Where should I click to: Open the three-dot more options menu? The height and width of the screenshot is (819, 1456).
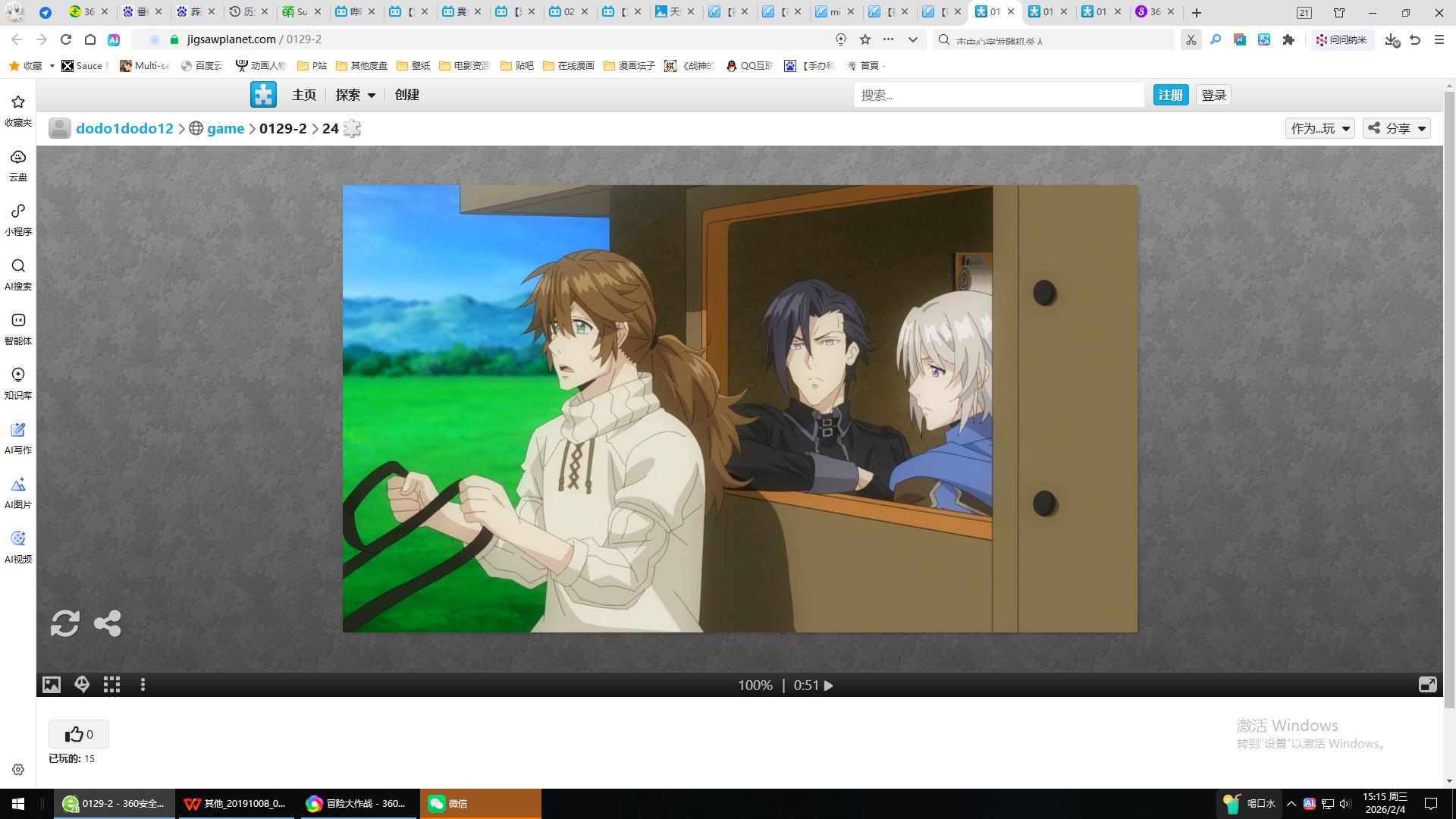[143, 685]
